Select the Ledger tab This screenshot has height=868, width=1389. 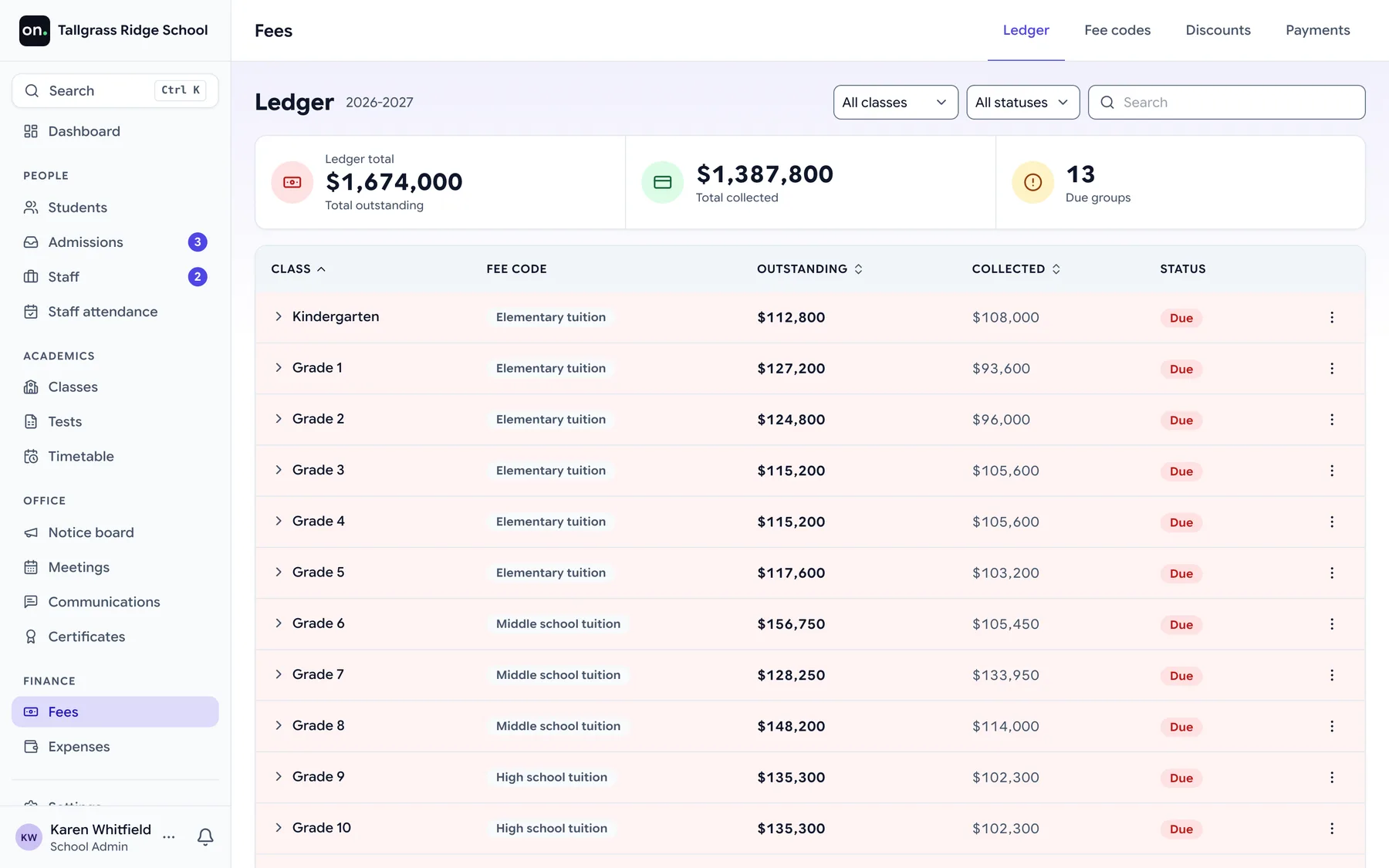(x=1026, y=30)
